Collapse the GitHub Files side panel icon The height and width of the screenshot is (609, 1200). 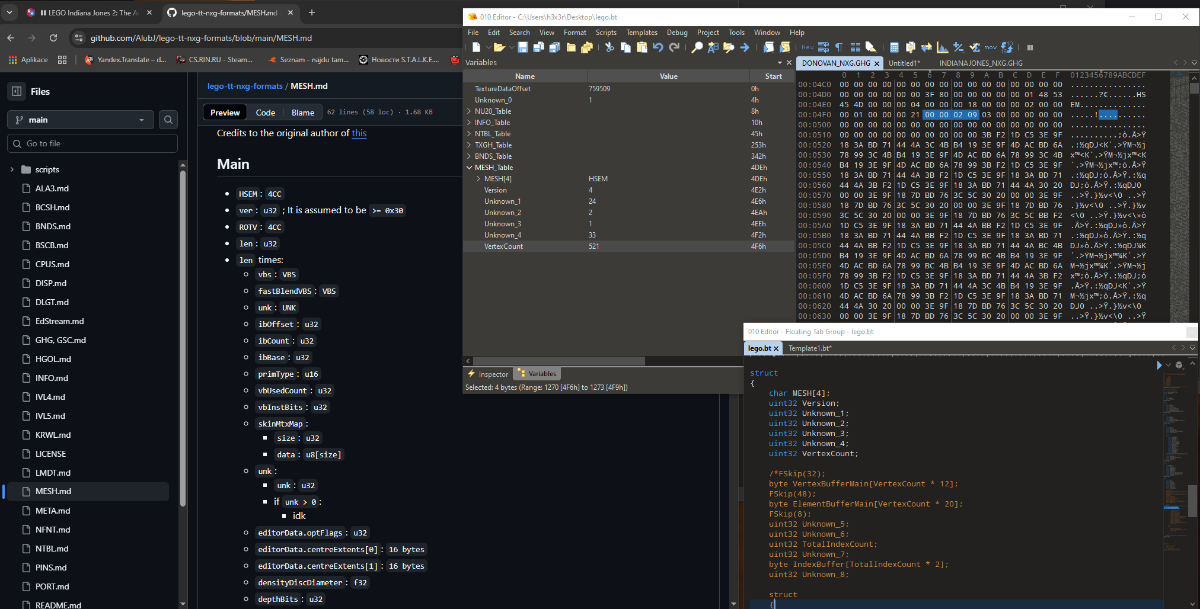16,92
